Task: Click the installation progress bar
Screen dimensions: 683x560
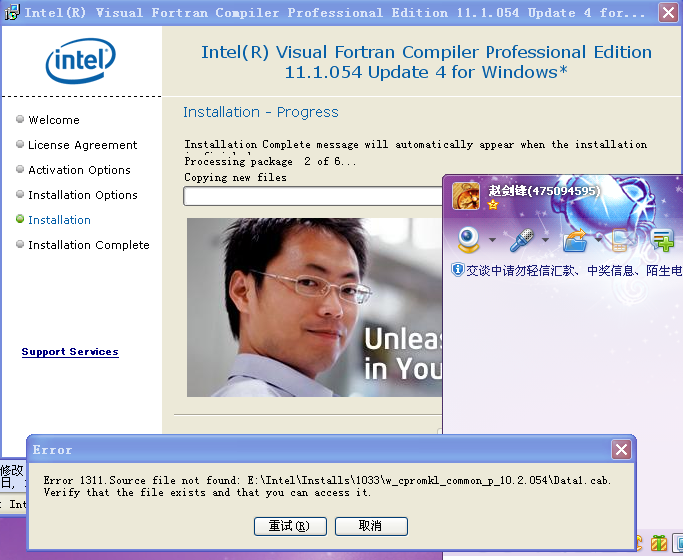Action: click(x=313, y=196)
